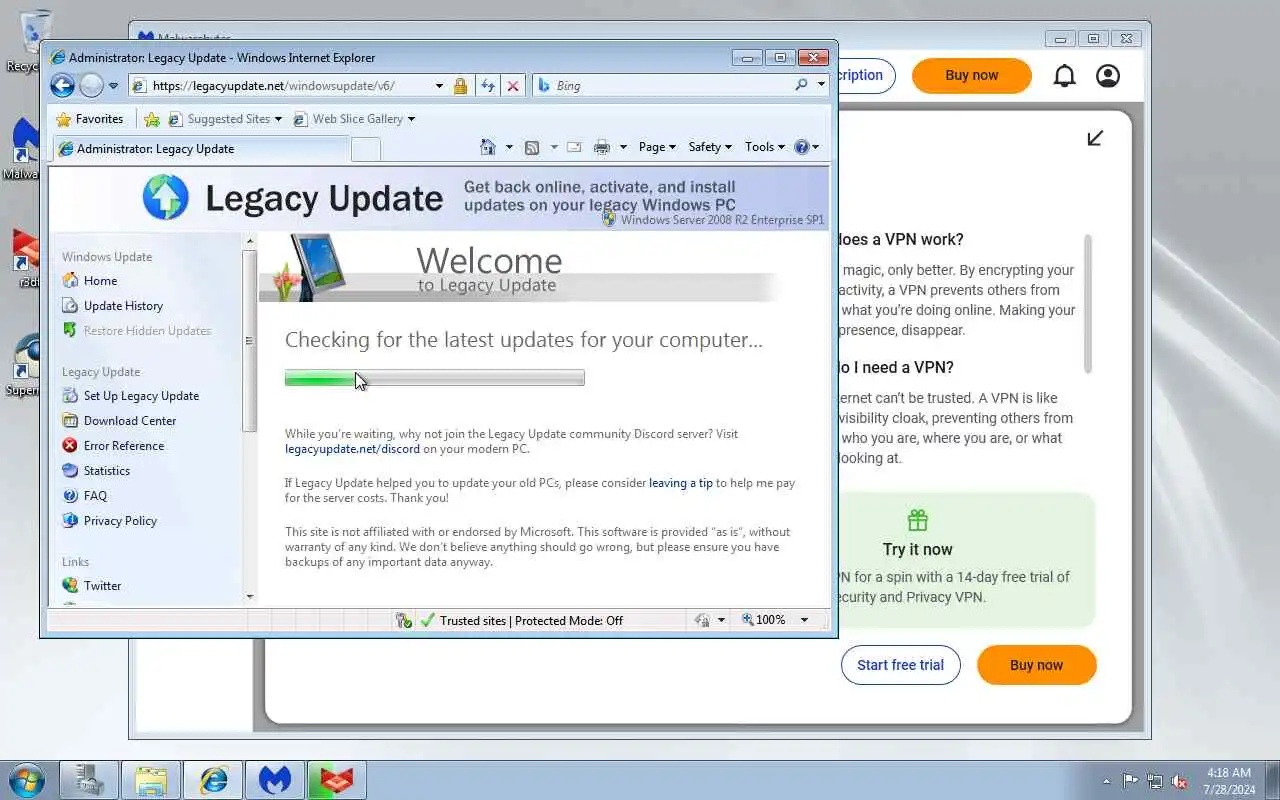Click the Home icon in command bar

(488, 147)
